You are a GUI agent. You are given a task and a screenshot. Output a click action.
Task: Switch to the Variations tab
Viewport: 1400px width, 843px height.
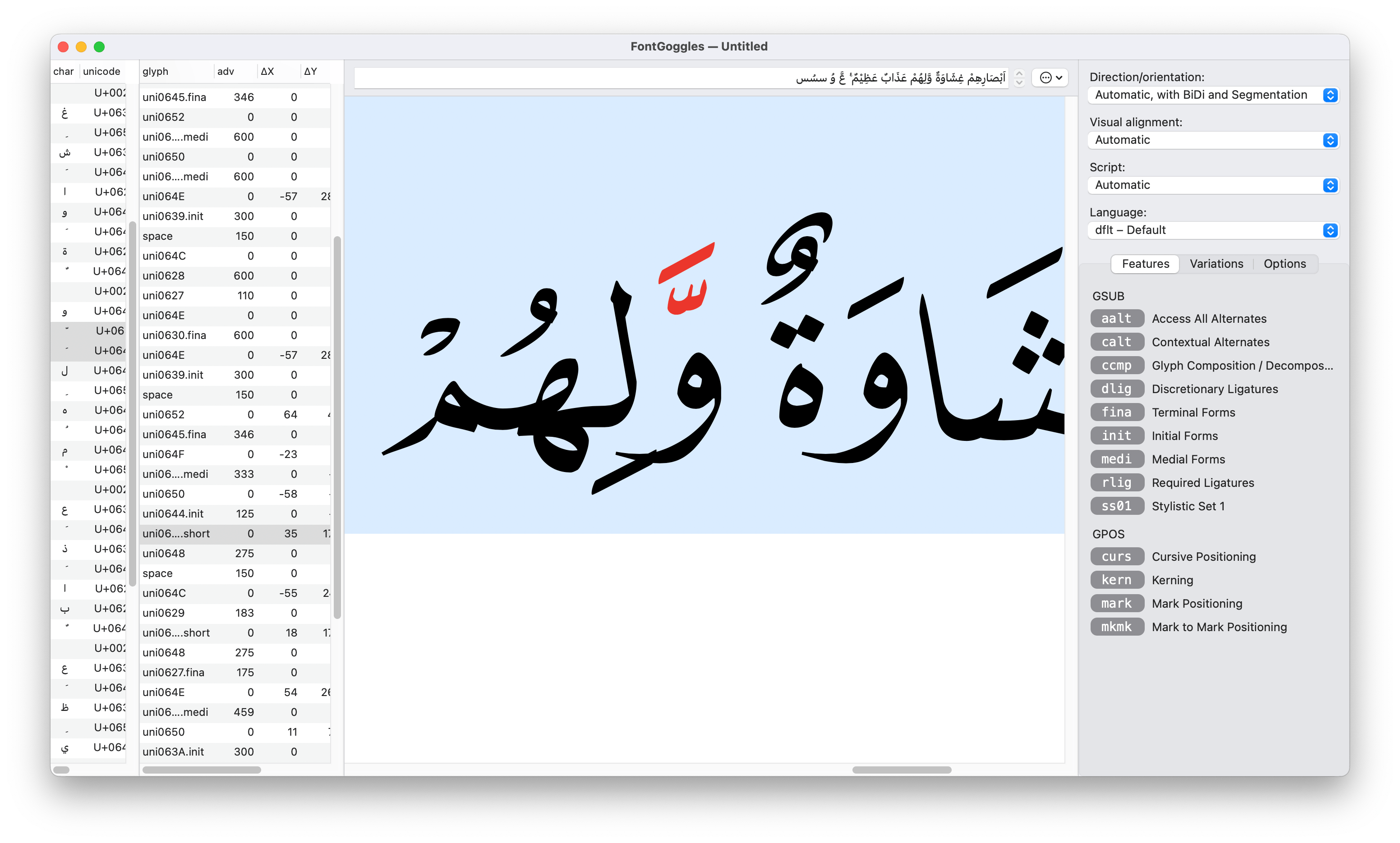pyautogui.click(x=1216, y=264)
